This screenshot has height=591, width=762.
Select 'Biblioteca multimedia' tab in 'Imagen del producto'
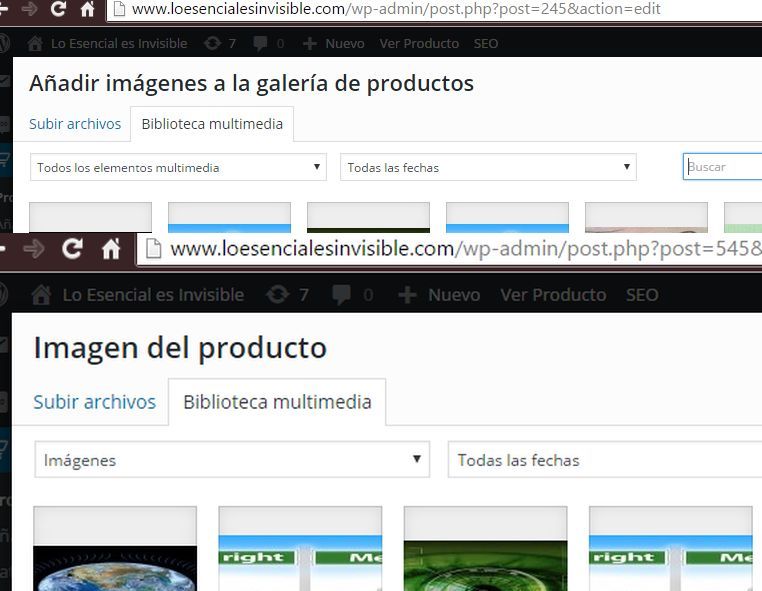[x=277, y=402]
